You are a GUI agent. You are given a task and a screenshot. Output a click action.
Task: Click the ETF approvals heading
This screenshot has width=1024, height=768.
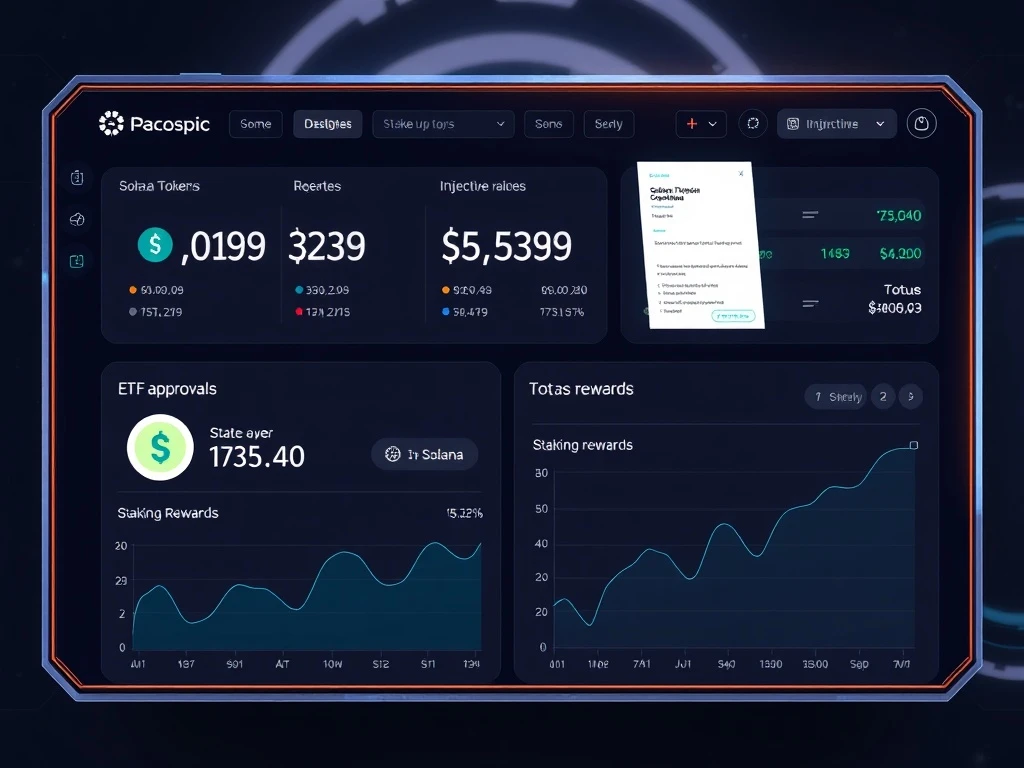pos(167,389)
